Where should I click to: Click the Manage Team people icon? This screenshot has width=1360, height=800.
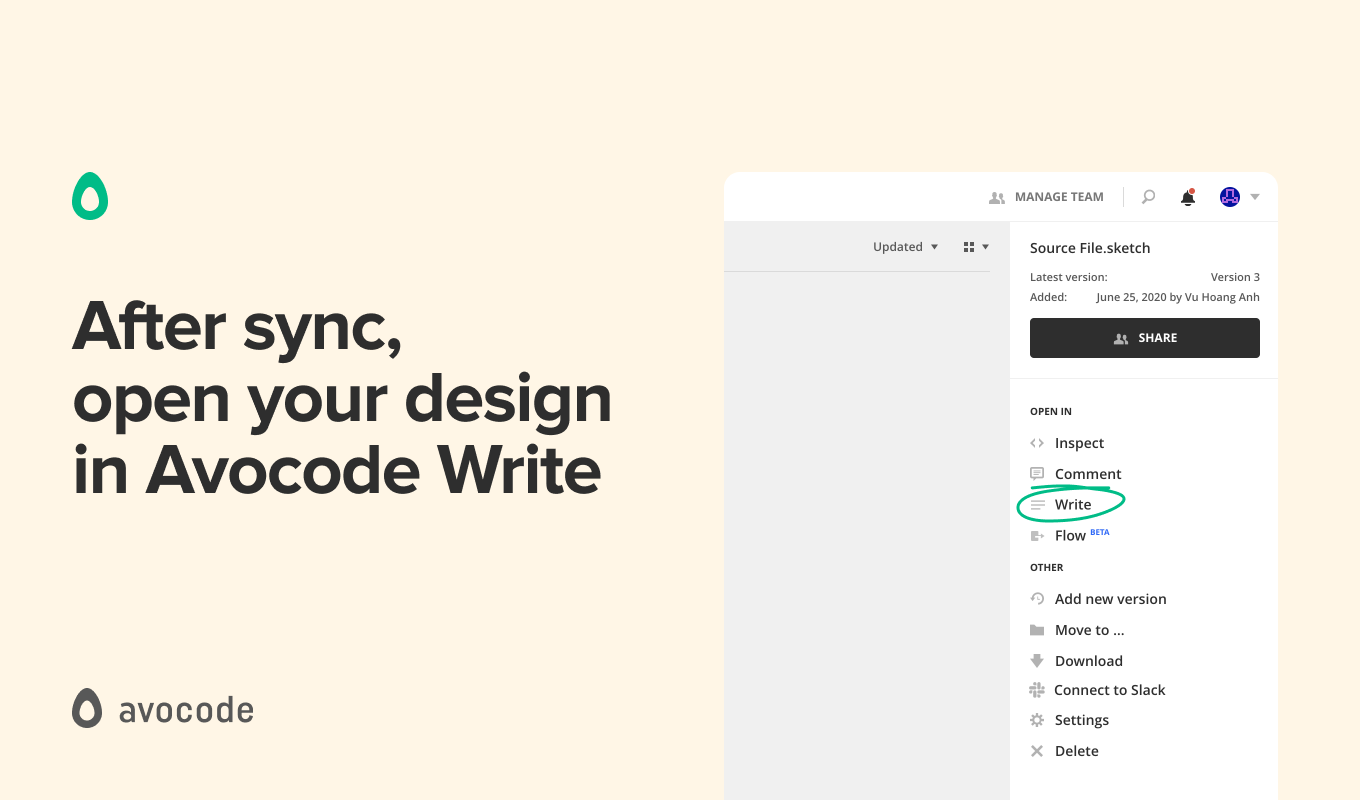coord(996,198)
